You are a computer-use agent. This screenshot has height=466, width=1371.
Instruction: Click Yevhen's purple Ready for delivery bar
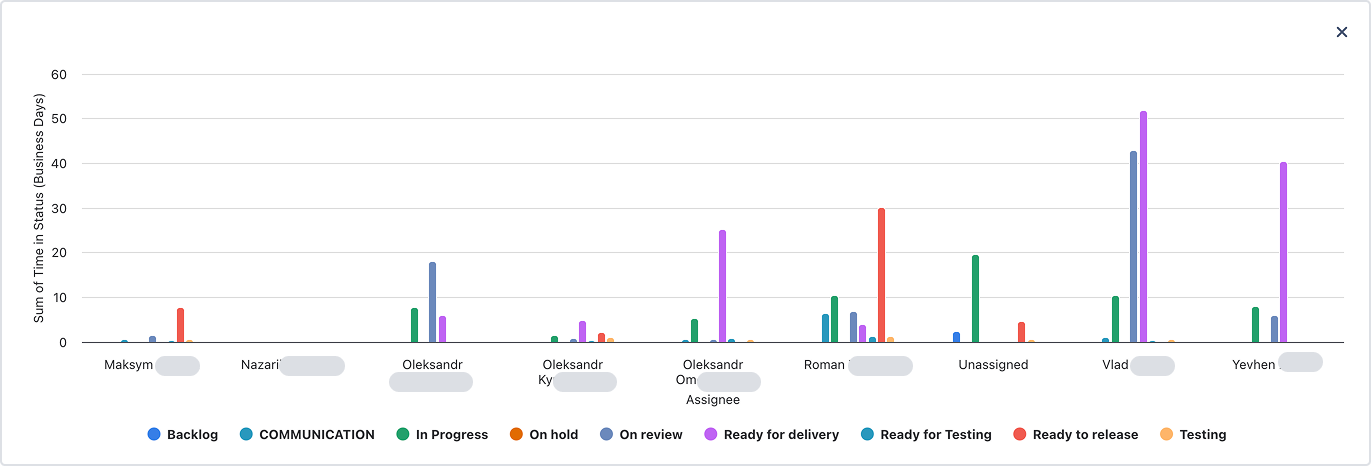1283,252
